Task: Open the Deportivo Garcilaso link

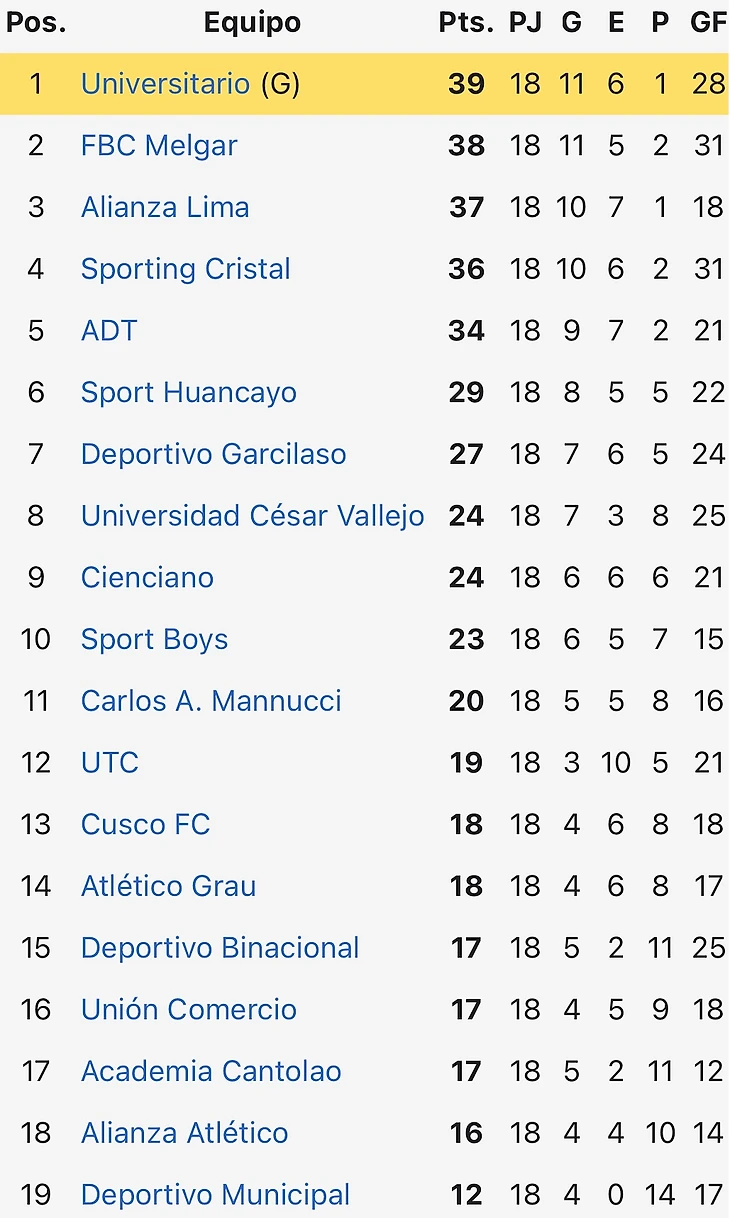Action: coord(214,454)
